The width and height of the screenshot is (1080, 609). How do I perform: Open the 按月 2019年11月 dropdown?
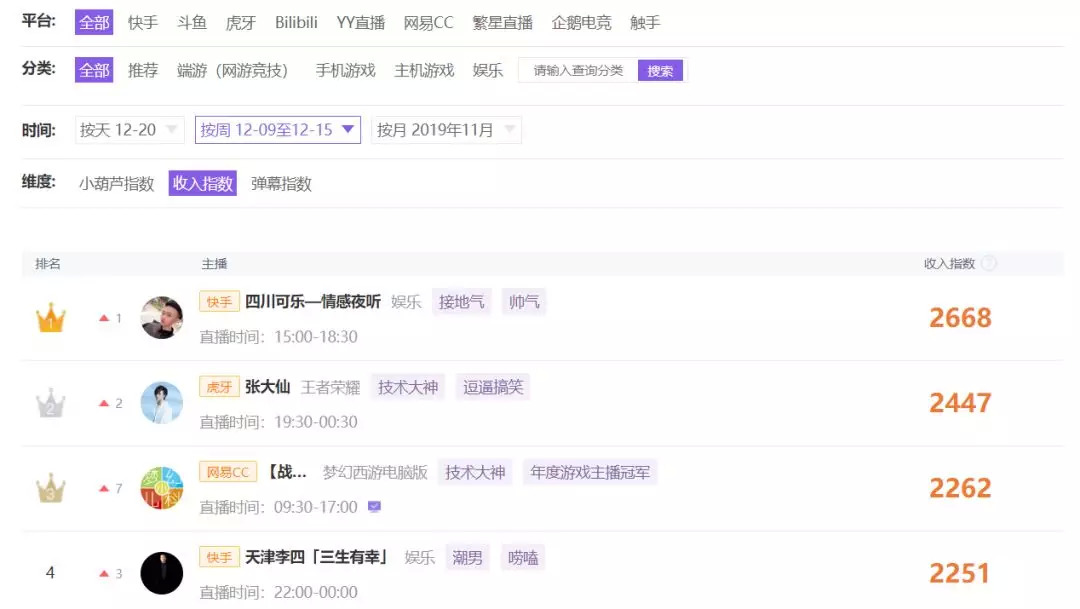(x=446, y=130)
